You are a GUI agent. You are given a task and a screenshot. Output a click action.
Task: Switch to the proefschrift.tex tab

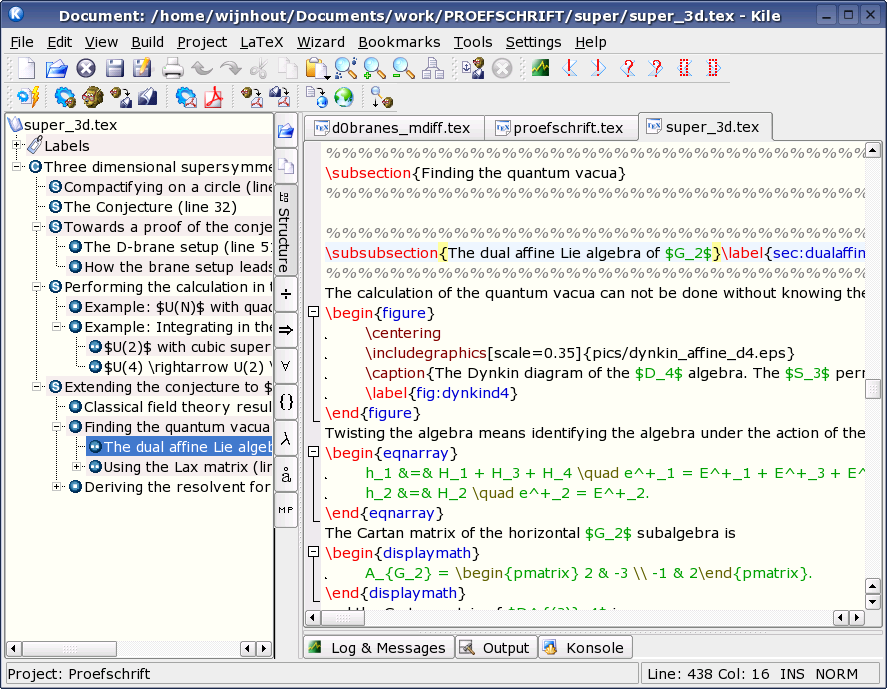click(561, 128)
